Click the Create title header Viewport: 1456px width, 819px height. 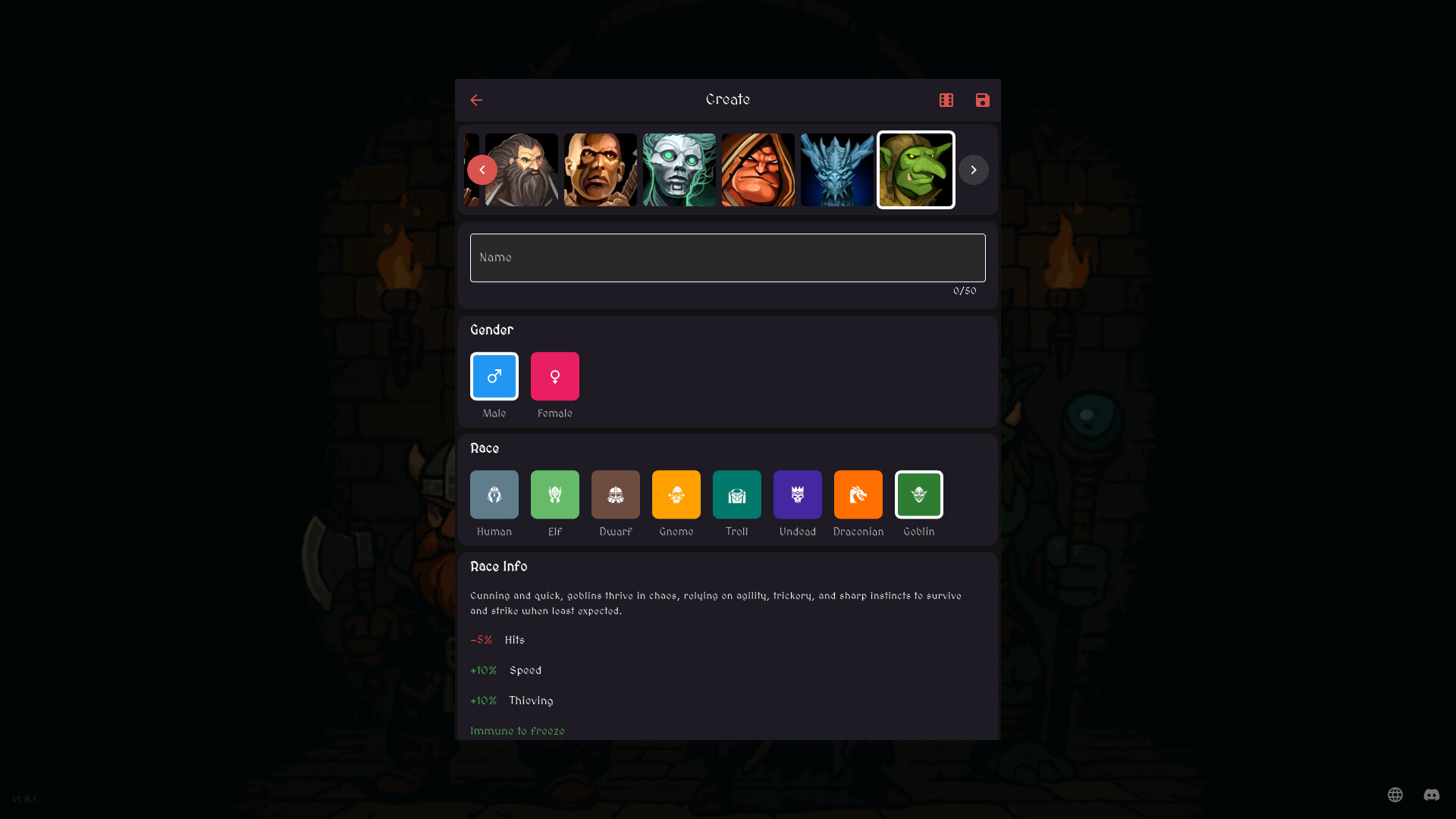[727, 99]
